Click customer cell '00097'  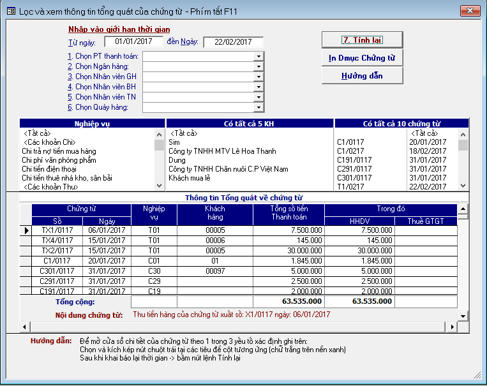pos(215,271)
